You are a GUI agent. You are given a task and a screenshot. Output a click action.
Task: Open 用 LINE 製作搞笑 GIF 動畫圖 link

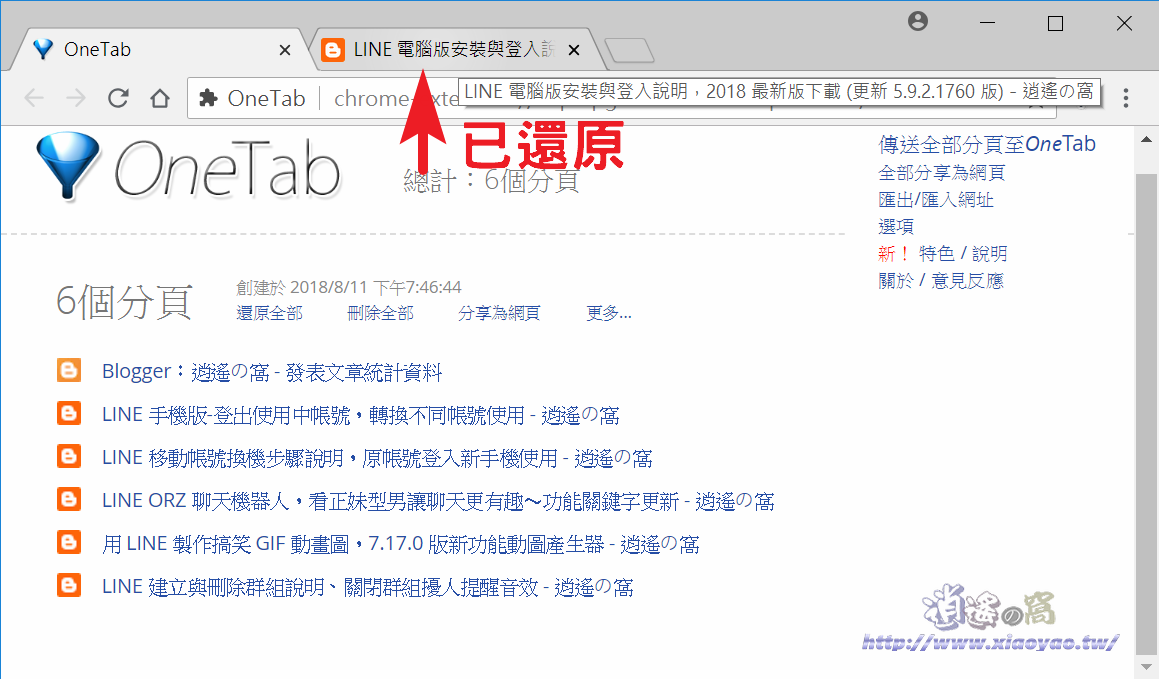(x=401, y=545)
